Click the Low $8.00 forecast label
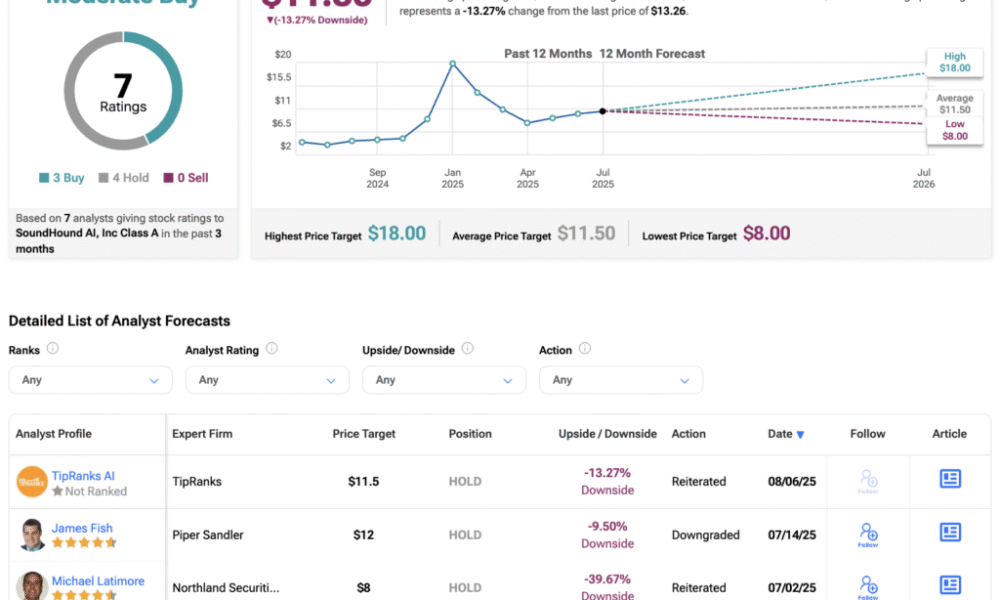 click(954, 130)
